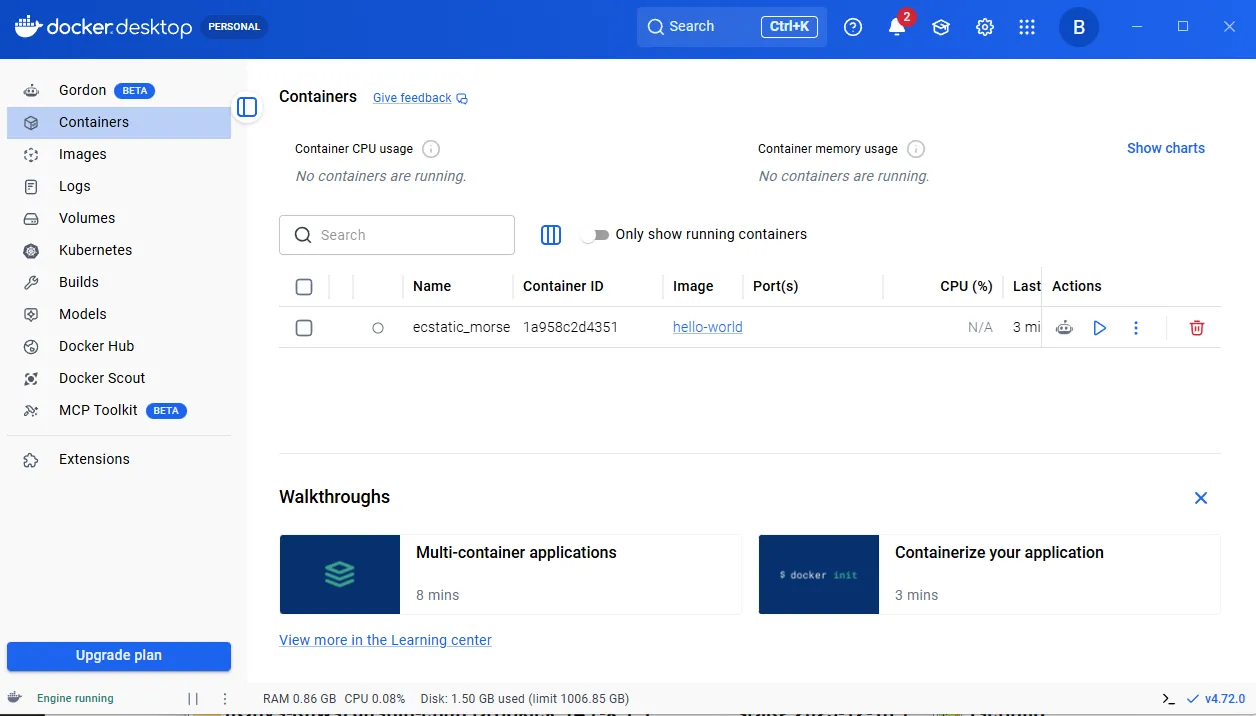
Task: Open the apps grid icon
Action: (x=1027, y=27)
